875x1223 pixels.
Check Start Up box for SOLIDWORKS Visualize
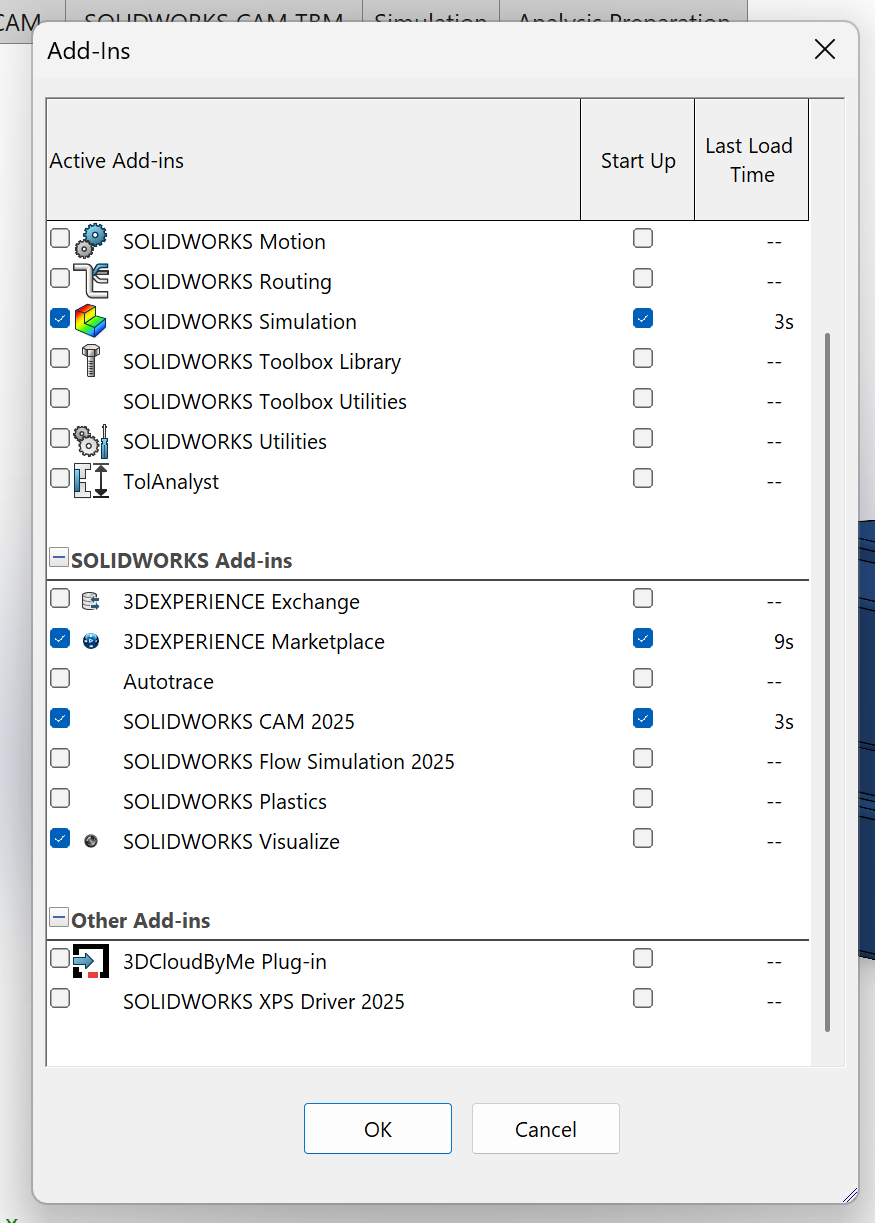click(643, 838)
